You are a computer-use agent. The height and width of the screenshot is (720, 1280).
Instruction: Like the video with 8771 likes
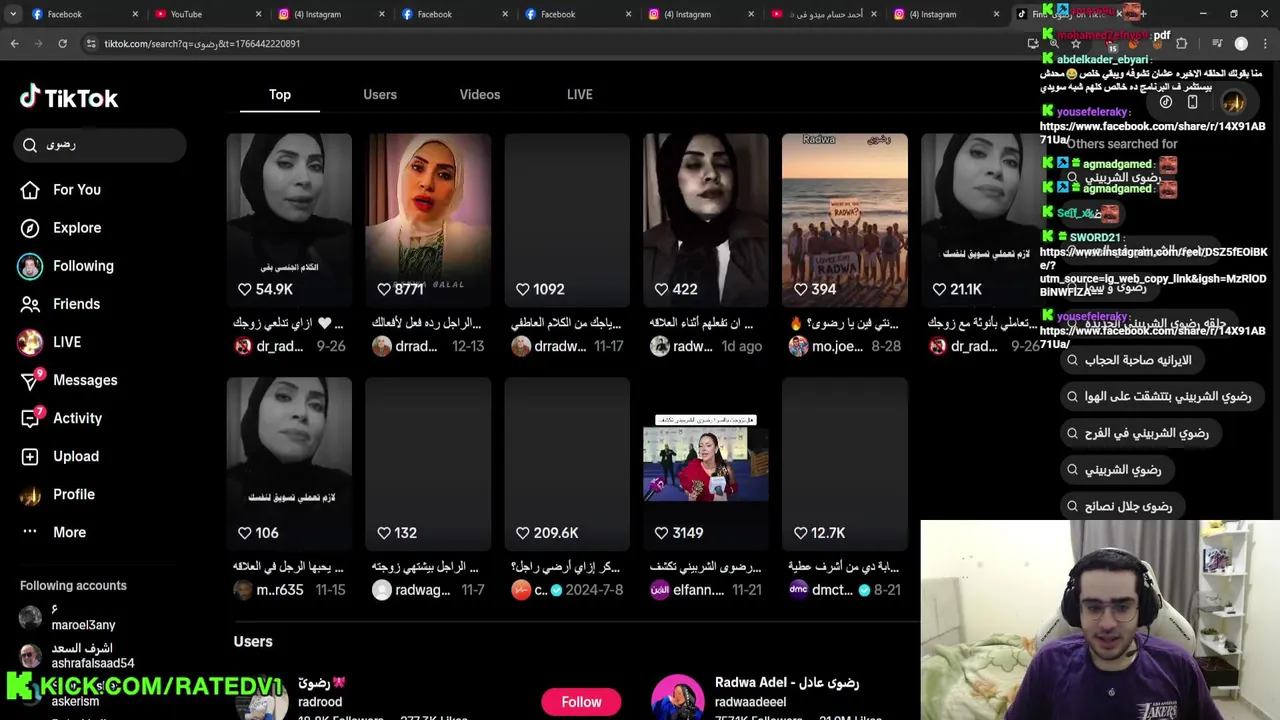coord(383,289)
